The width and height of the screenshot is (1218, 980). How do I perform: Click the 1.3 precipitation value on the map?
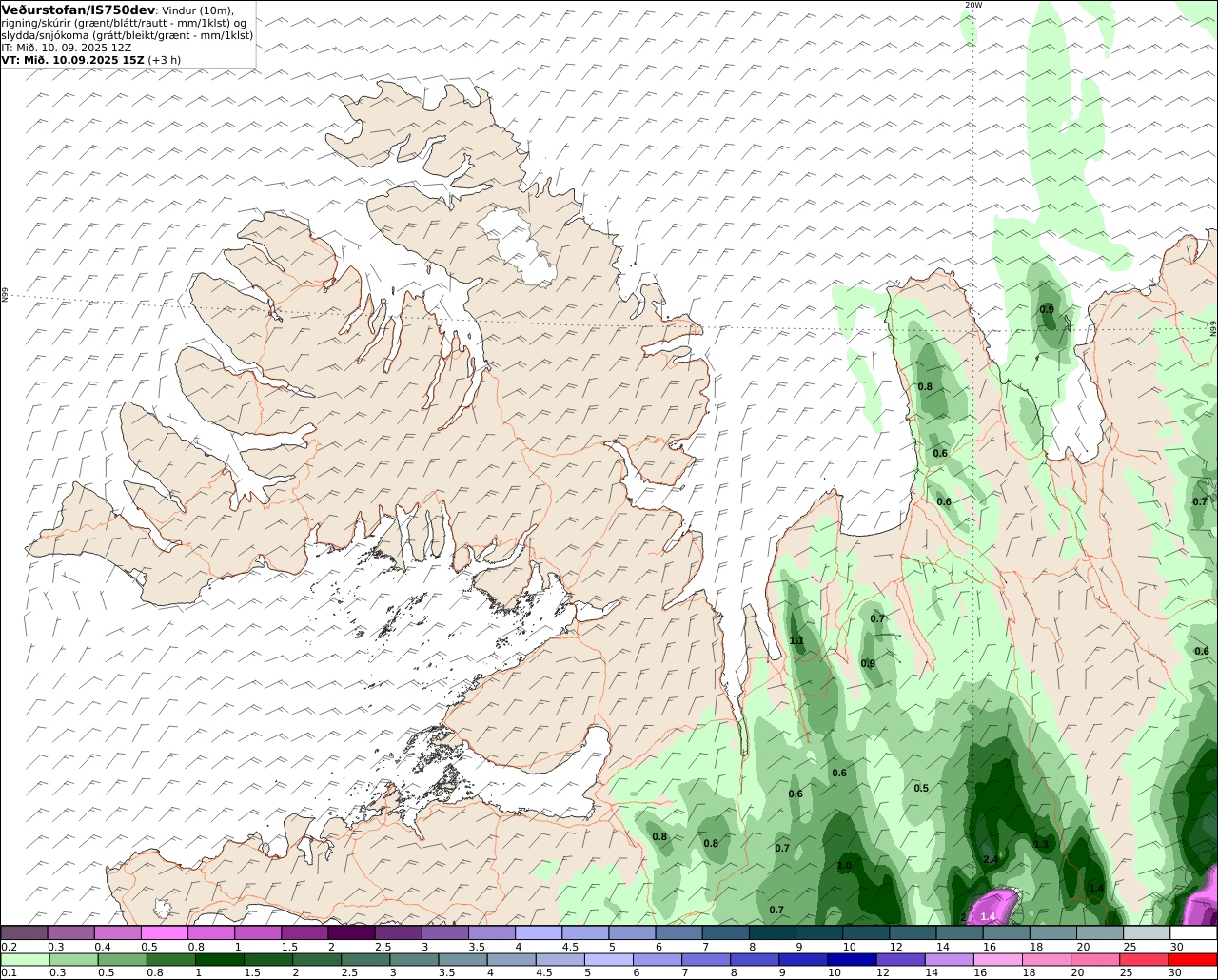(x=1041, y=844)
